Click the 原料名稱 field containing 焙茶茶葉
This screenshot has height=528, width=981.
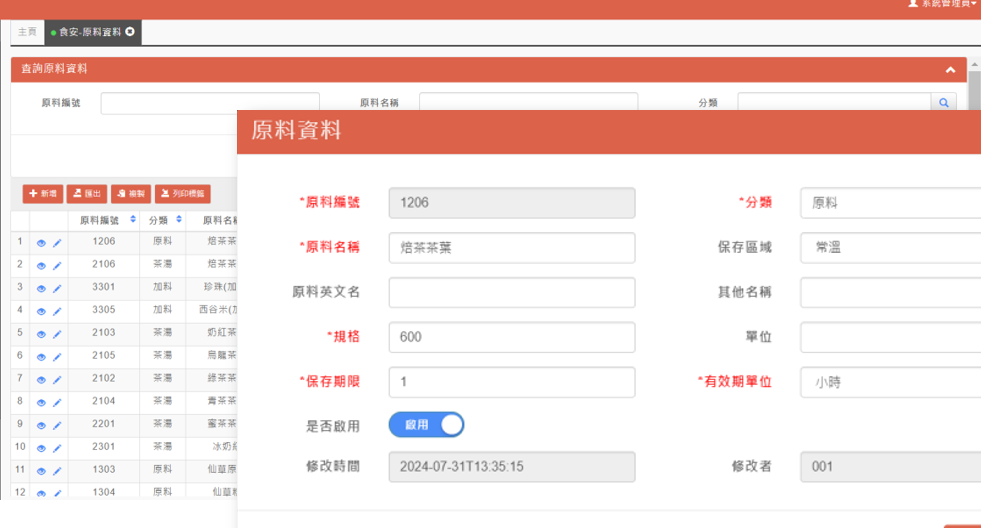(x=512, y=248)
